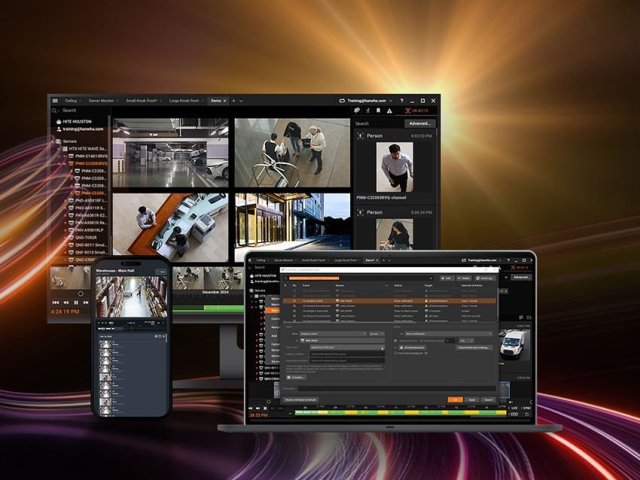Click the Schedule button in the laptop dialog
This screenshot has height=480, width=640.
click(x=295, y=377)
